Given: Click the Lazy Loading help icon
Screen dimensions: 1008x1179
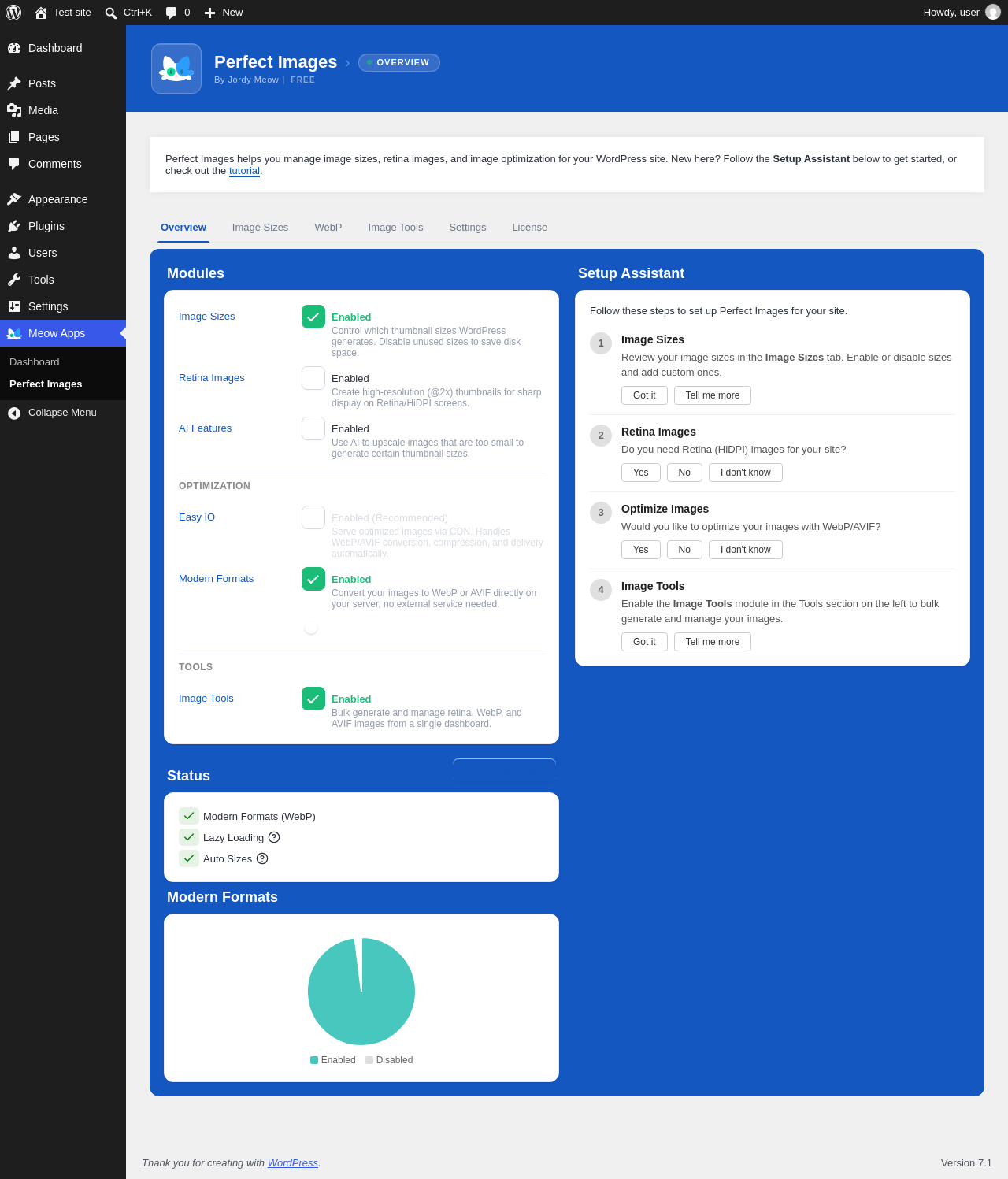Looking at the screenshot, I should [x=274, y=837].
